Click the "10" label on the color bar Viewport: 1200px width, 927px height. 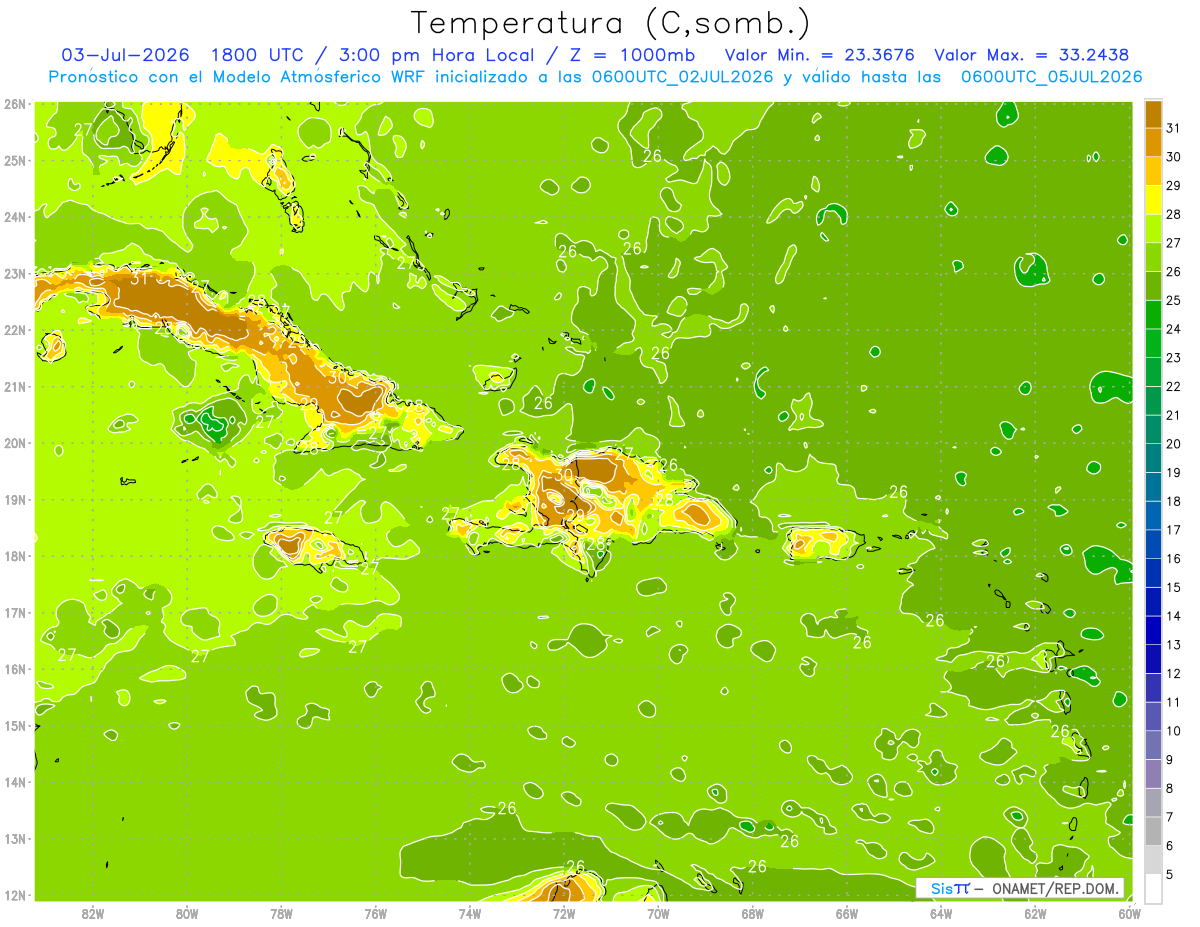(x=1174, y=730)
